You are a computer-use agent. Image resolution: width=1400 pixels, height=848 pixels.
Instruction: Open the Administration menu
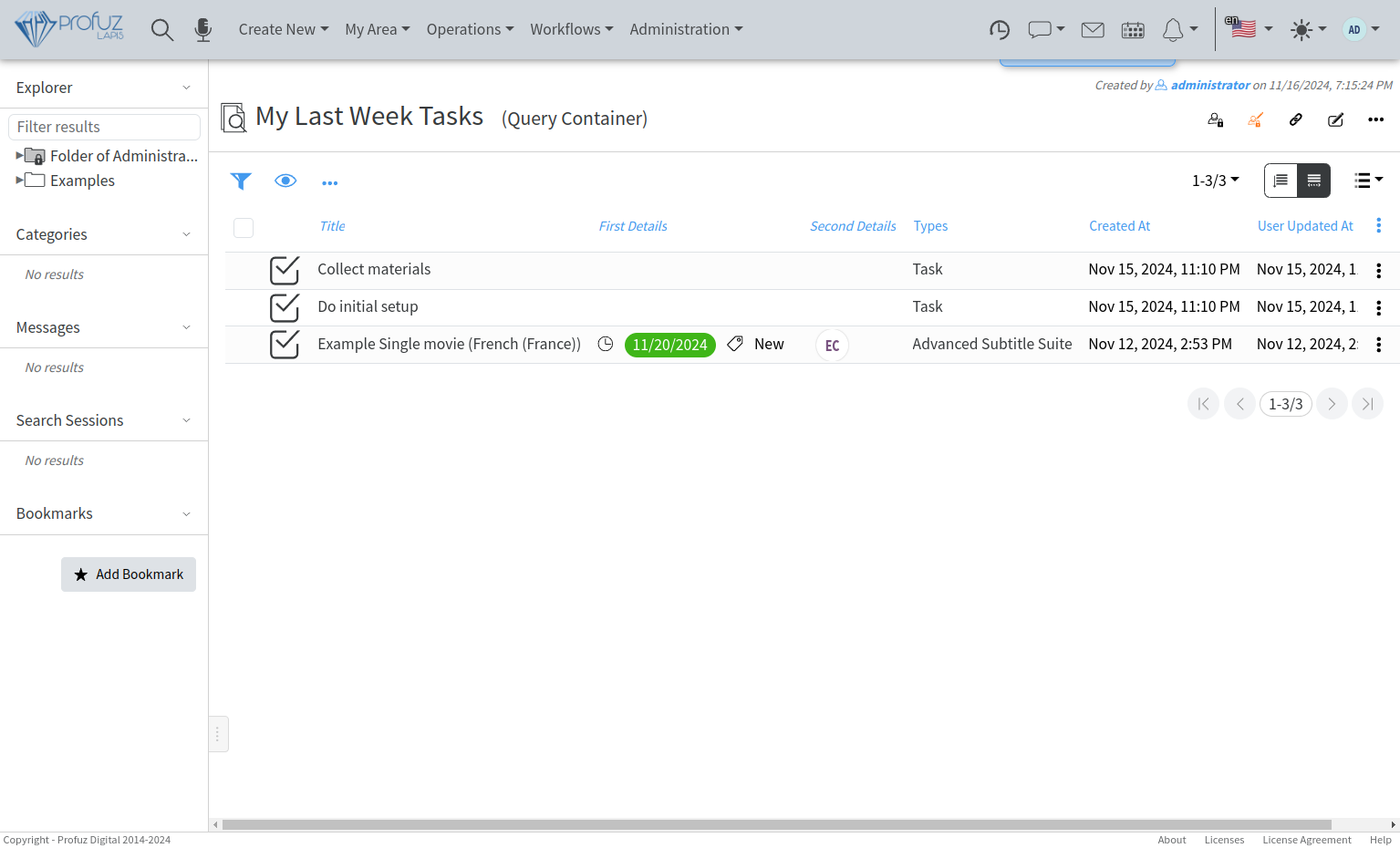tap(686, 29)
